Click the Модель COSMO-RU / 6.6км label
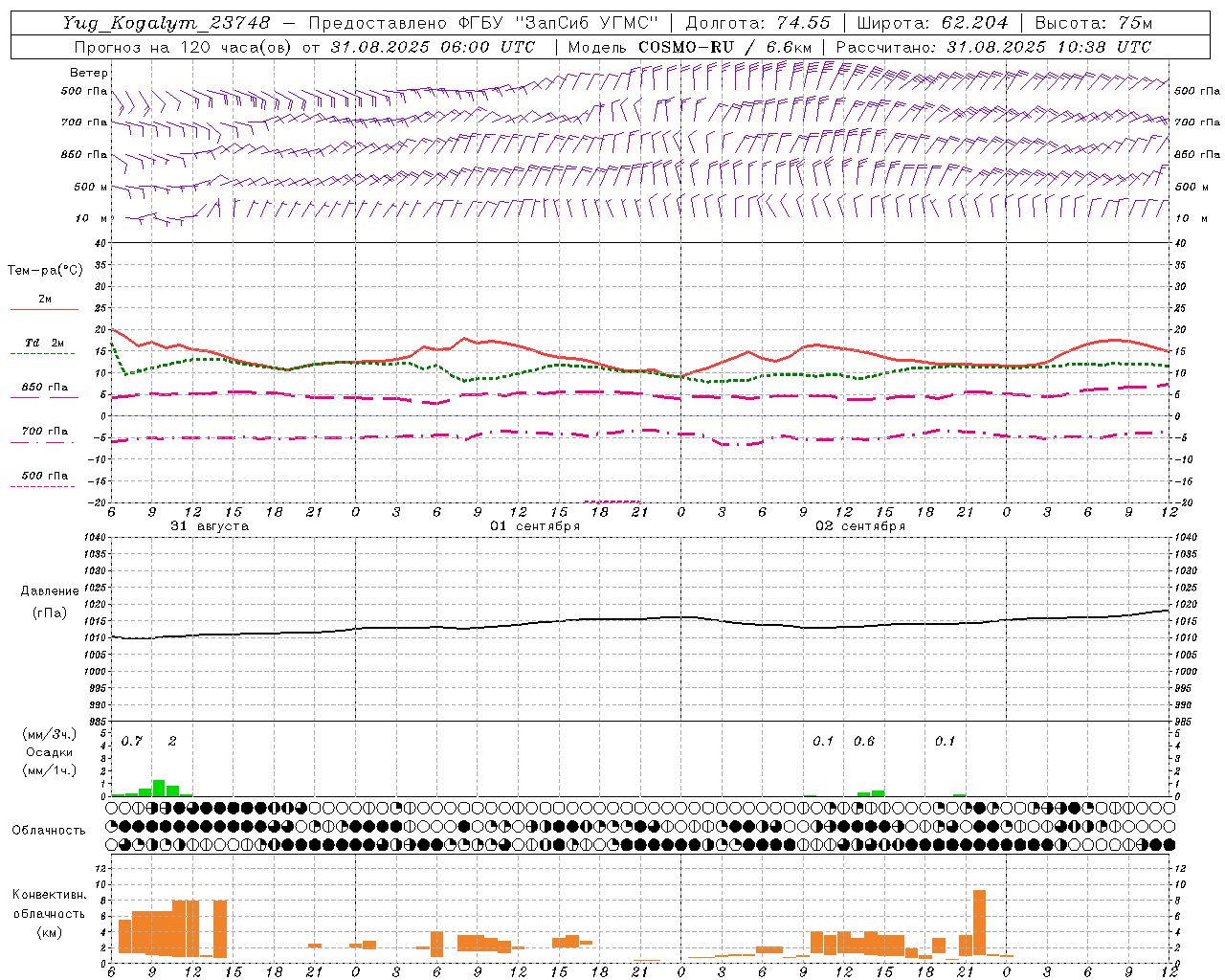 (x=690, y=47)
